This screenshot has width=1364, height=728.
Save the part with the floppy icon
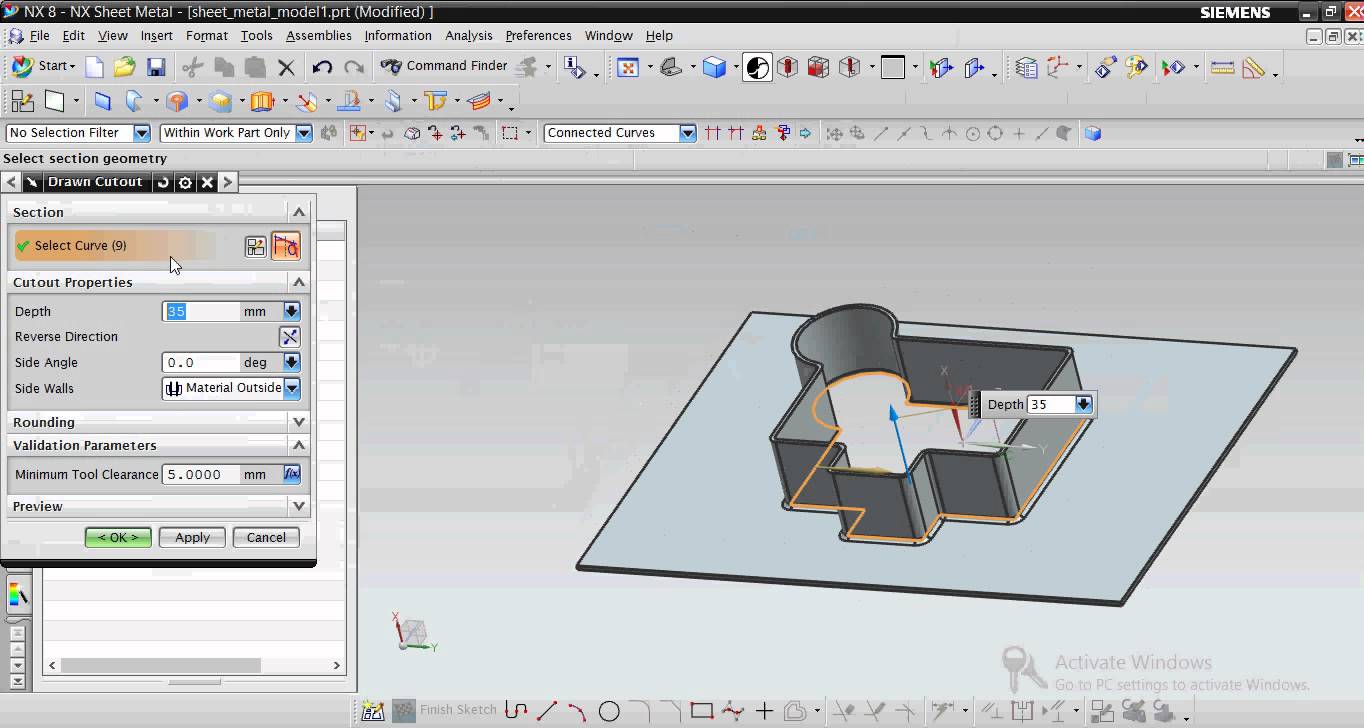click(x=156, y=67)
